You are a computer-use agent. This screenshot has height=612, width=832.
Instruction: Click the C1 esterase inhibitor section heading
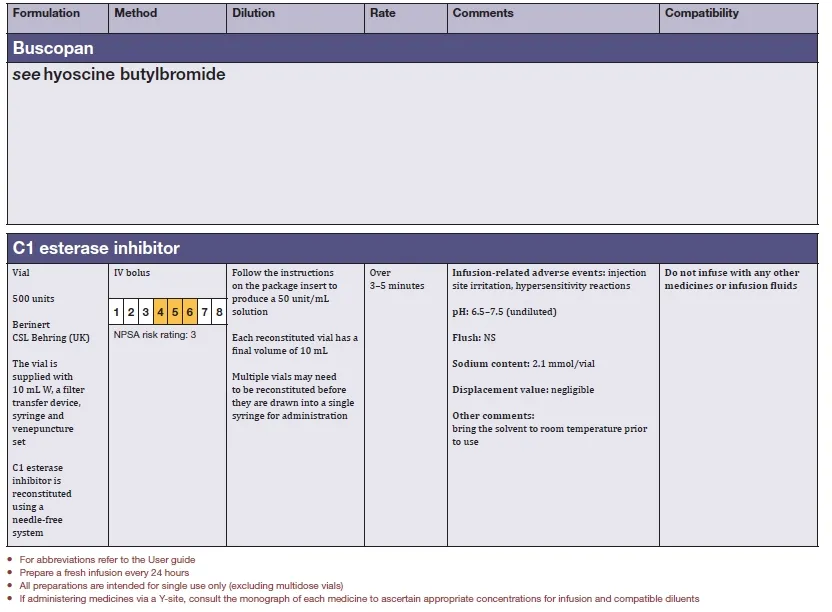(96, 248)
